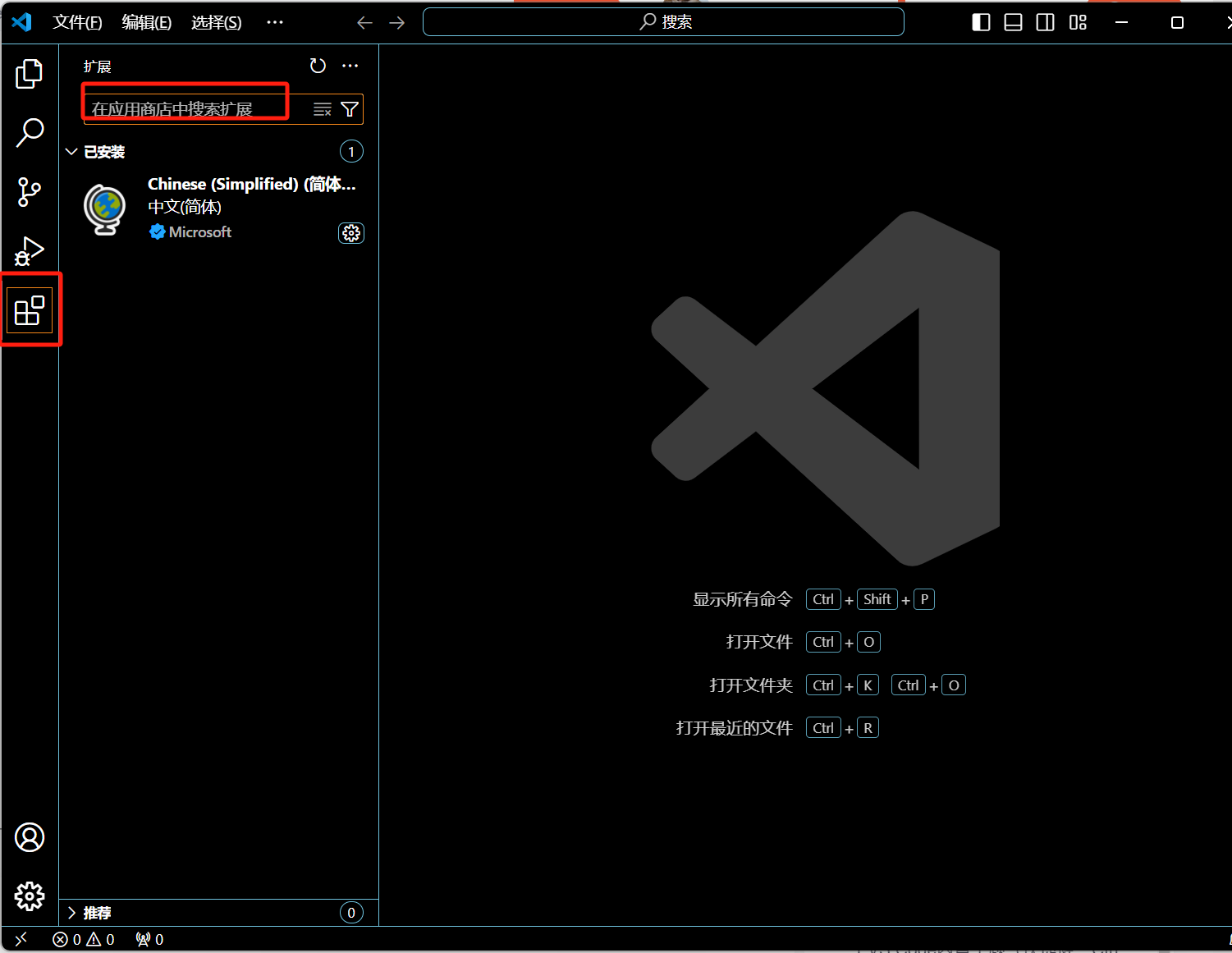The width and height of the screenshot is (1232, 953).
Task: Open the Accounts menu icon
Action: coord(30,837)
